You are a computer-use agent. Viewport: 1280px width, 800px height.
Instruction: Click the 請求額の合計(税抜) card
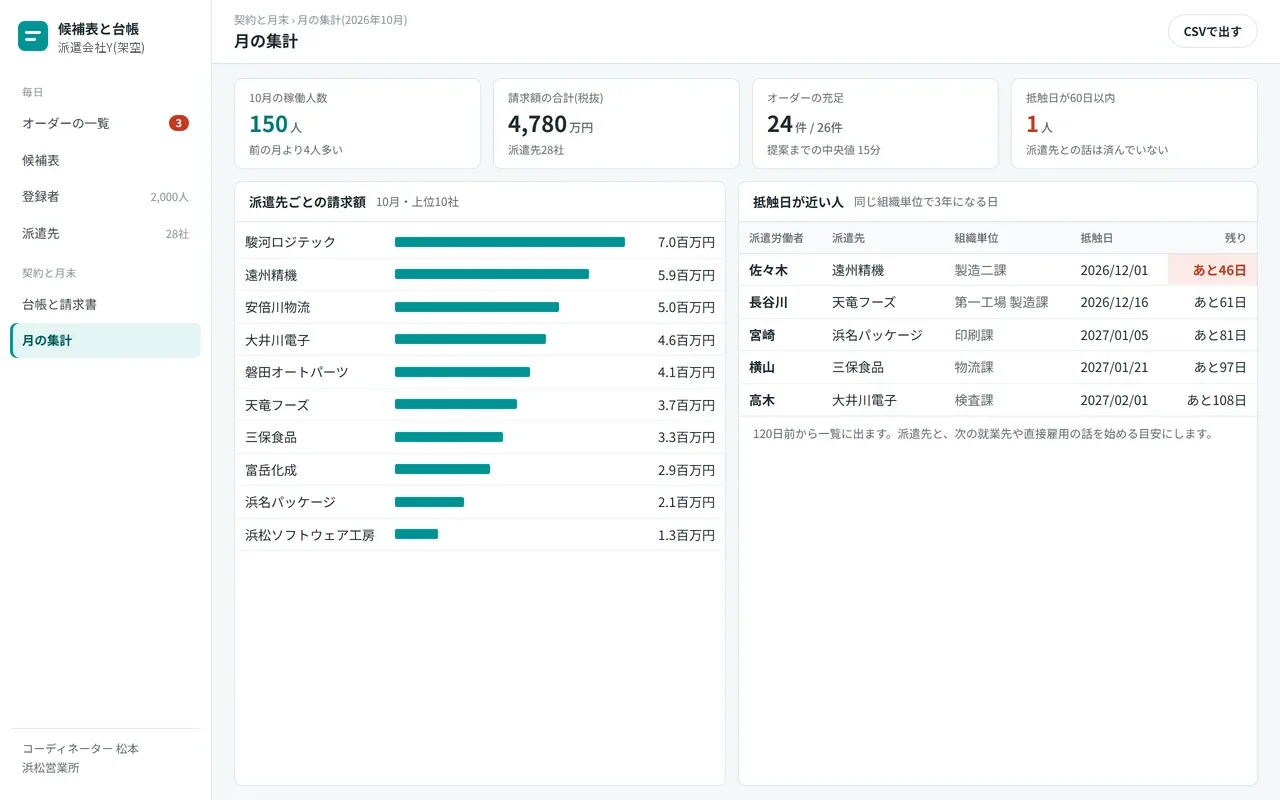(x=616, y=123)
